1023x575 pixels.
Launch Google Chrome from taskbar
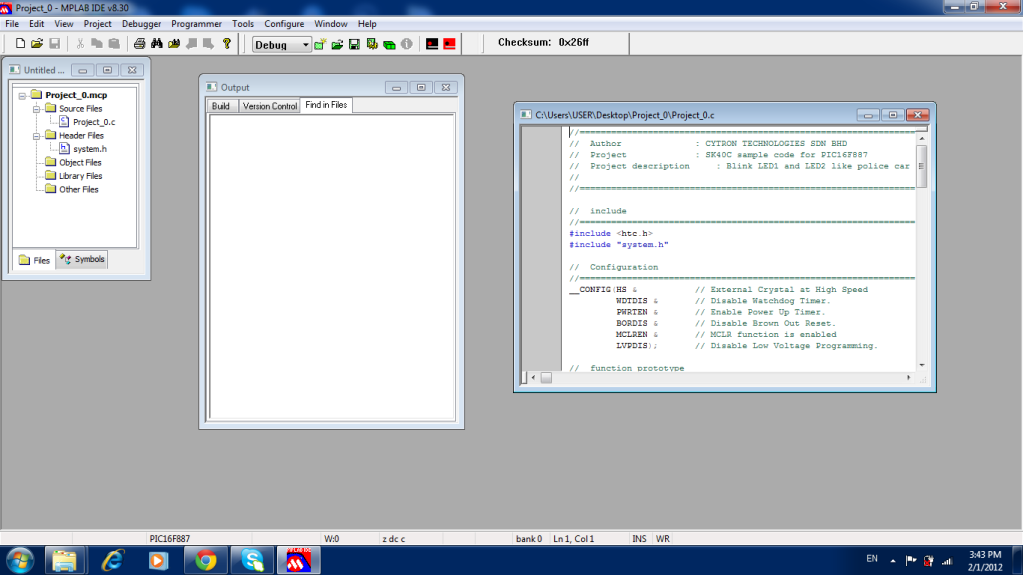206,561
